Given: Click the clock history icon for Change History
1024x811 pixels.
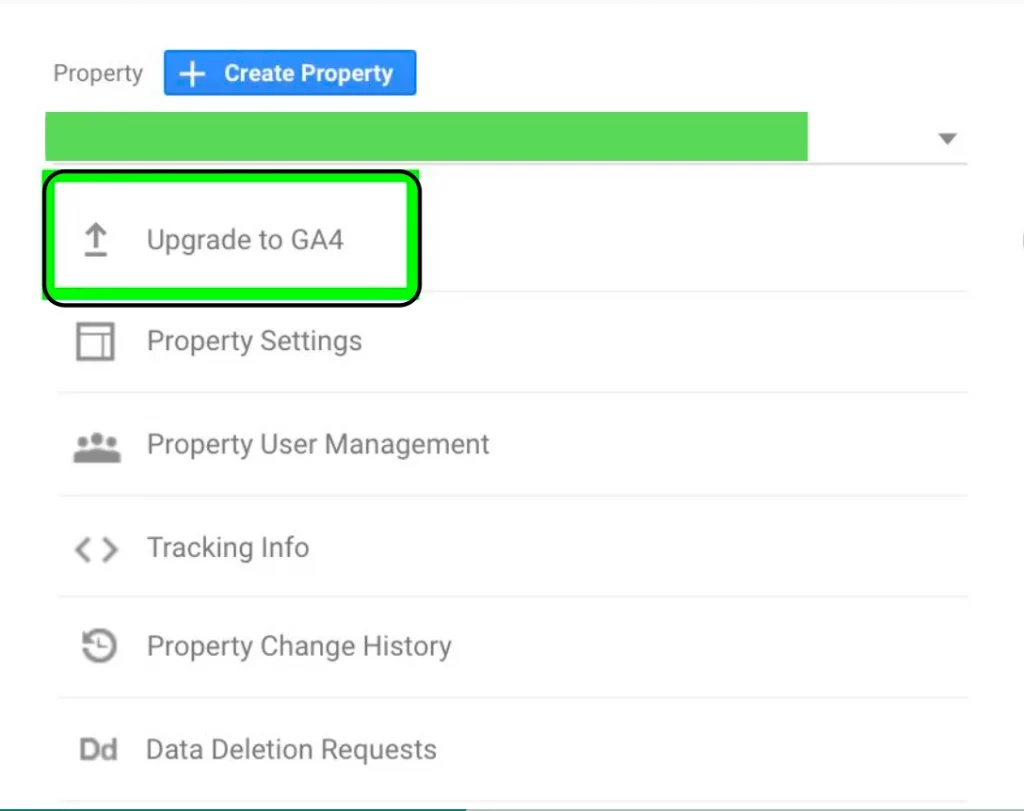Looking at the screenshot, I should pos(99,646).
